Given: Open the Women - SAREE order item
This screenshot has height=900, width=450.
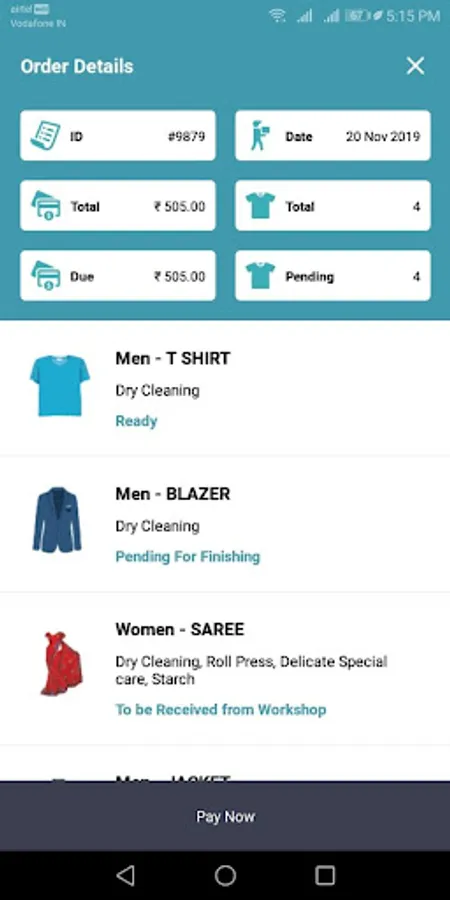Looking at the screenshot, I should coord(225,669).
